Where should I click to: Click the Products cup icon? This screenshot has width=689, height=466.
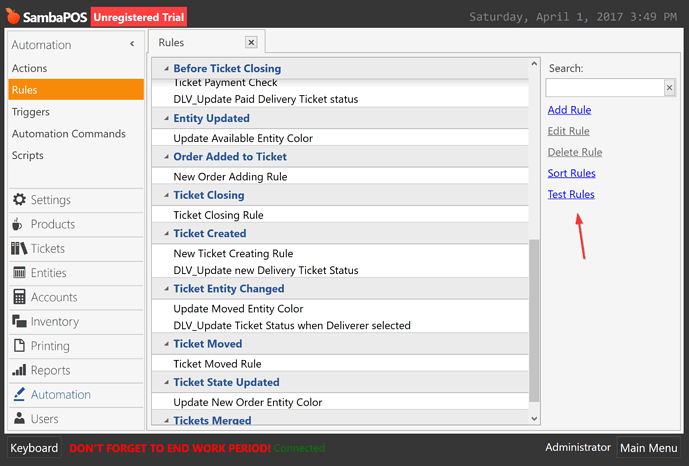click(17, 224)
